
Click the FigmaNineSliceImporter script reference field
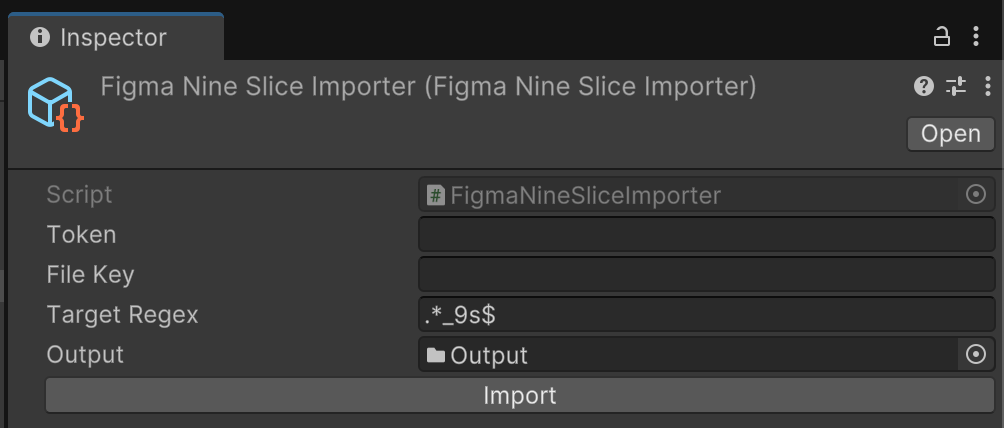pos(690,195)
